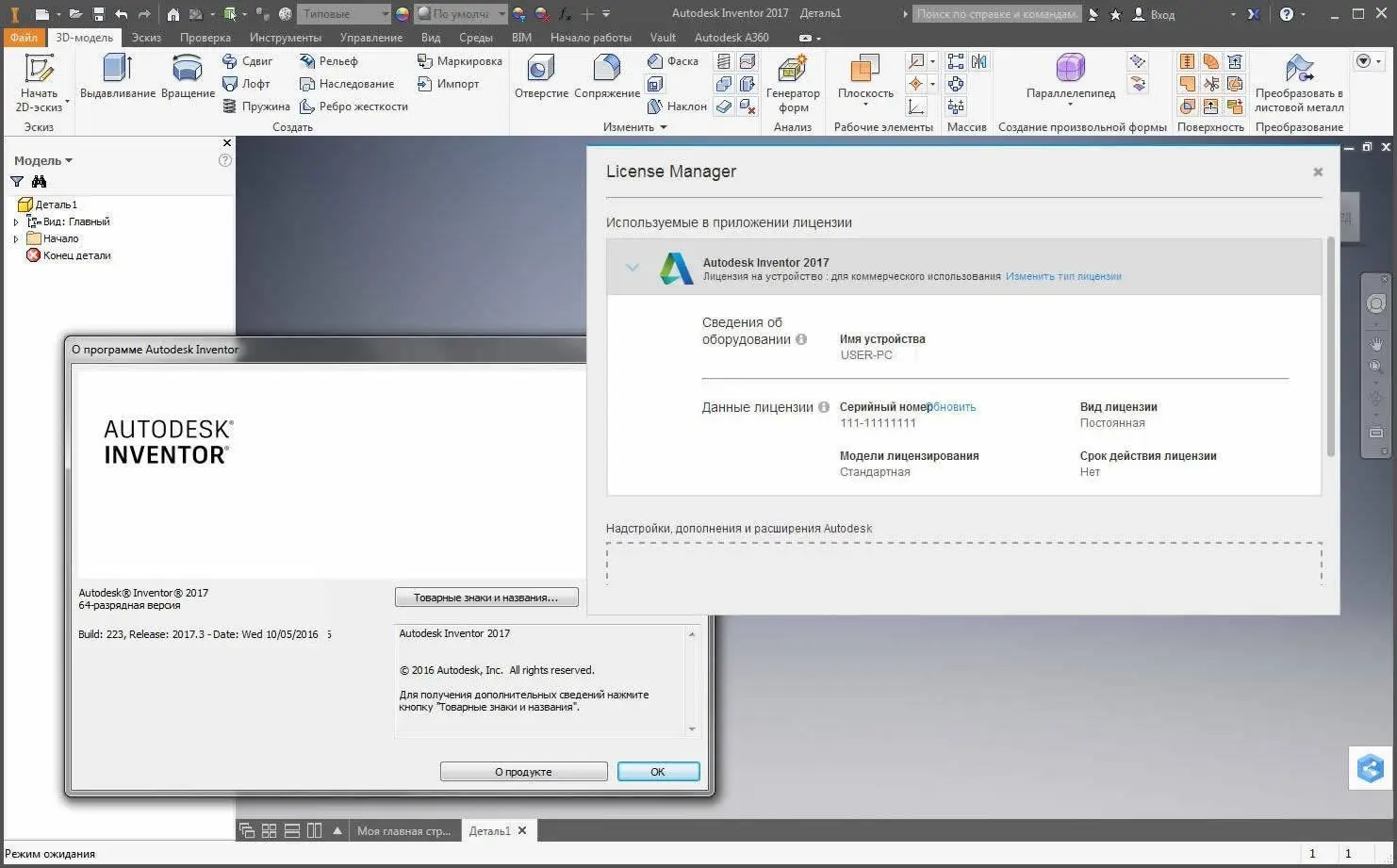Switch to the Среды ribbon tab
1397x868 pixels.
(476, 38)
